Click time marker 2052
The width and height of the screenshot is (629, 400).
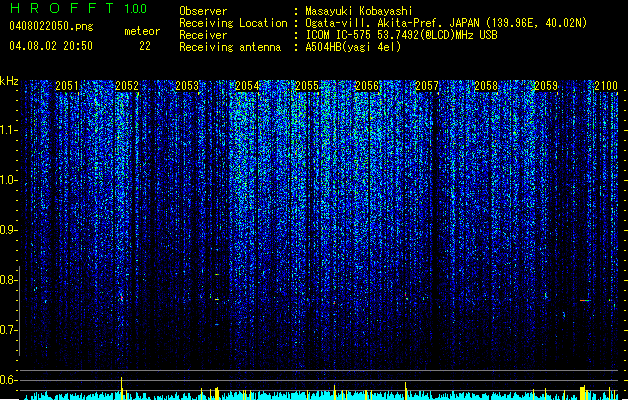127,85
